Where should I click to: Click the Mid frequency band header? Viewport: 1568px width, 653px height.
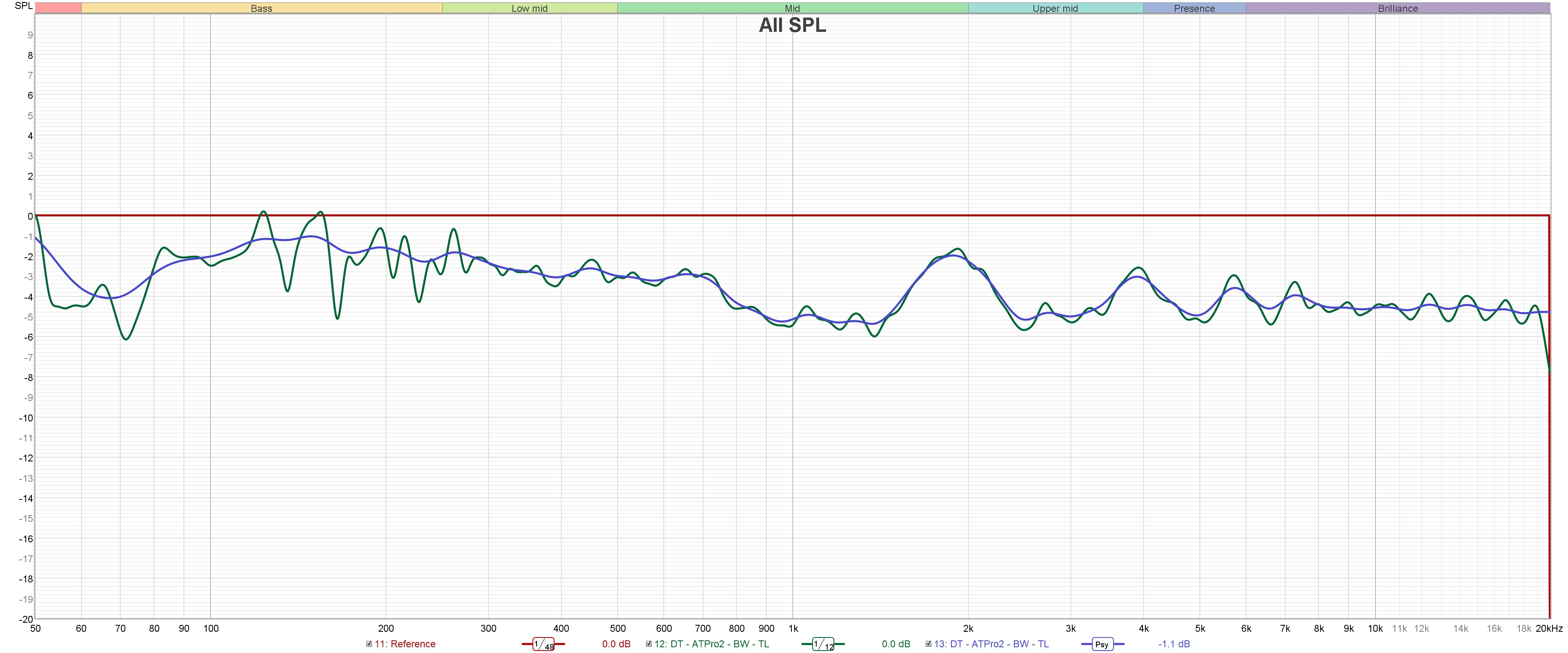pos(792,9)
